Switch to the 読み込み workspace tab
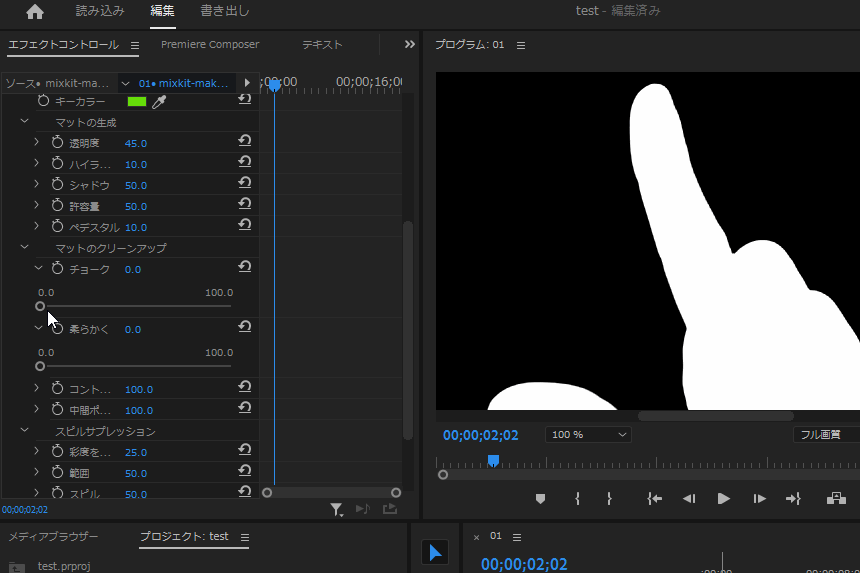Viewport: 860px width, 573px height. (100, 11)
